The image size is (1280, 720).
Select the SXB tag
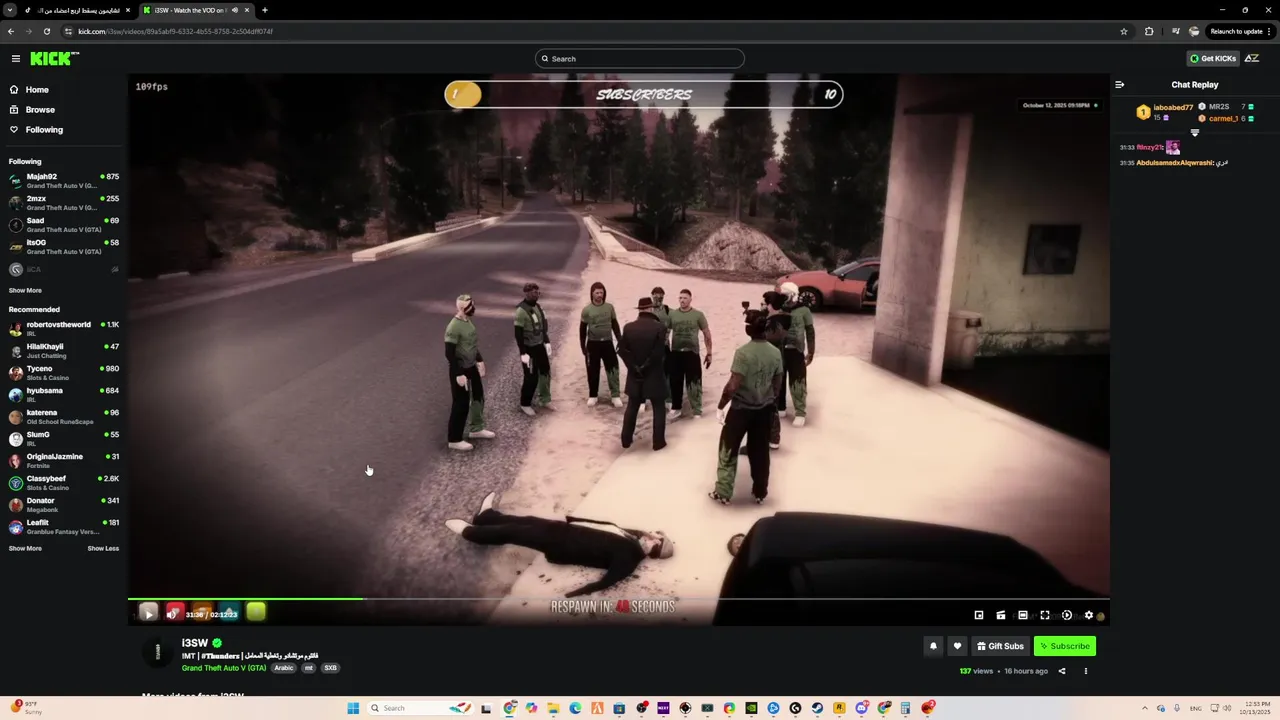pyautogui.click(x=330, y=668)
